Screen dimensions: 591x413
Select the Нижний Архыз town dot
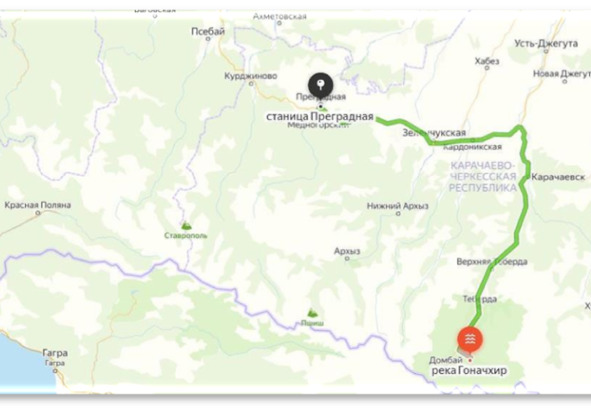point(398,214)
